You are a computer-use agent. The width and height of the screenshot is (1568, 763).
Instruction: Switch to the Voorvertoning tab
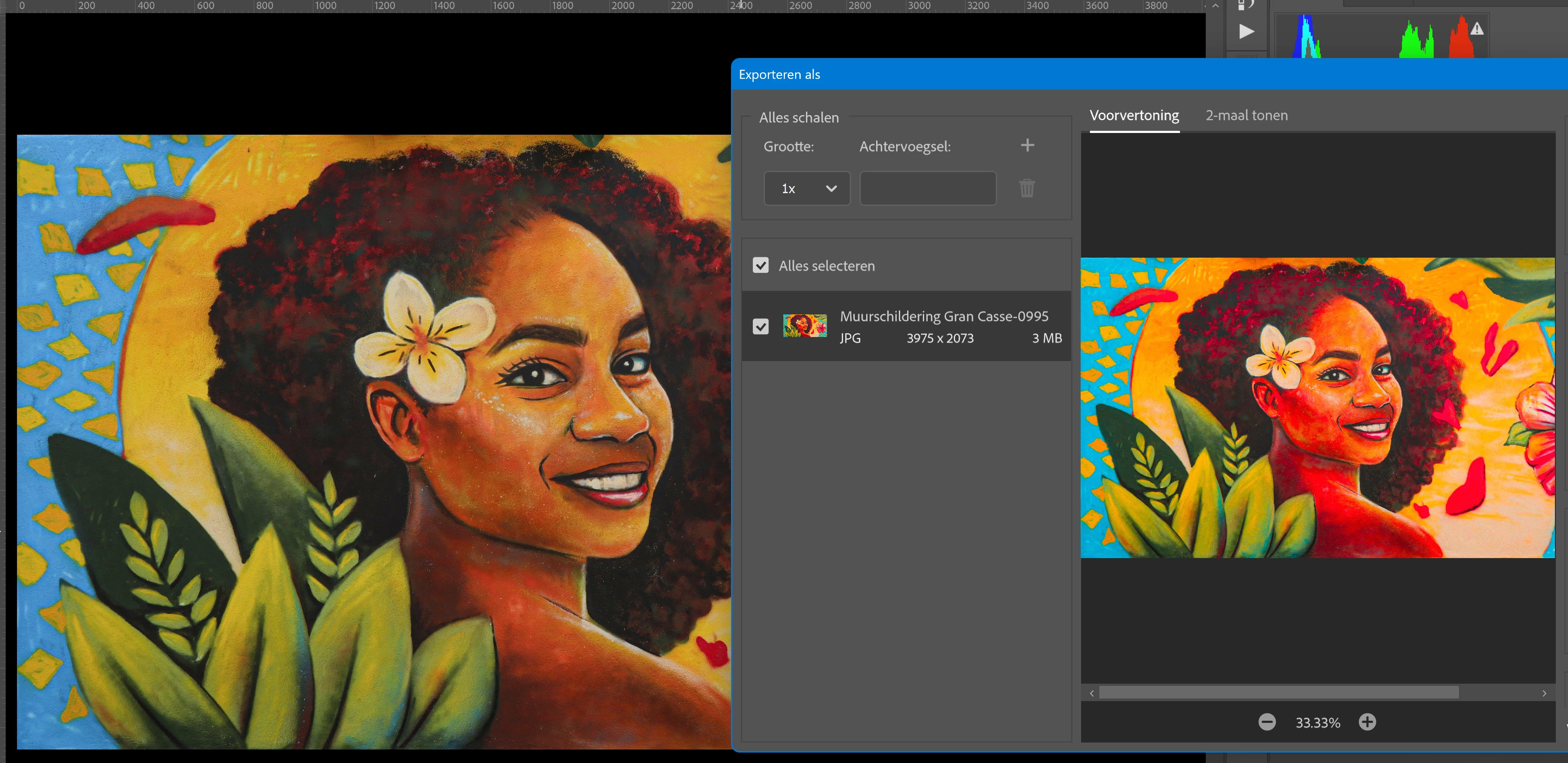tap(1133, 116)
